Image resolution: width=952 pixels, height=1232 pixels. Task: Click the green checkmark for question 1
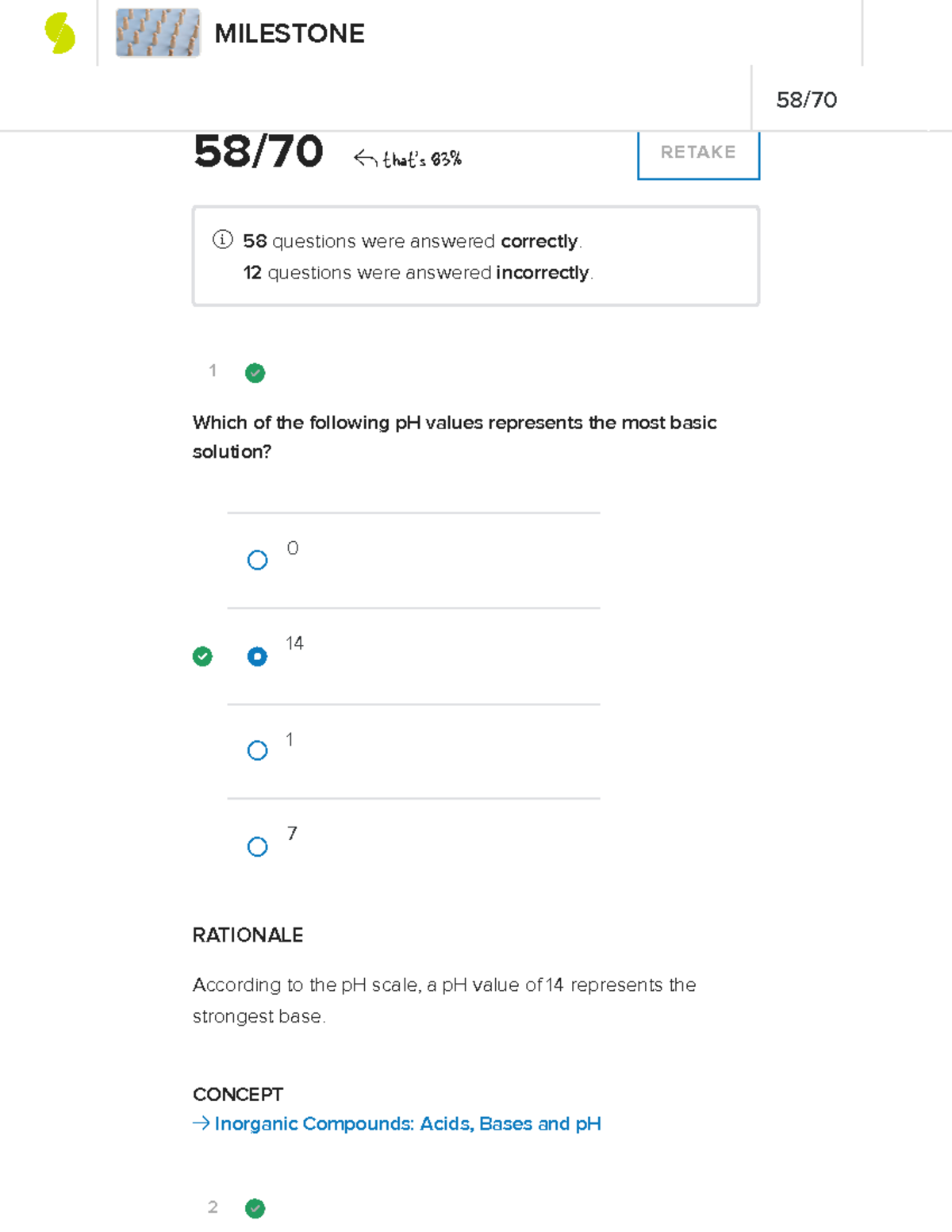255,373
